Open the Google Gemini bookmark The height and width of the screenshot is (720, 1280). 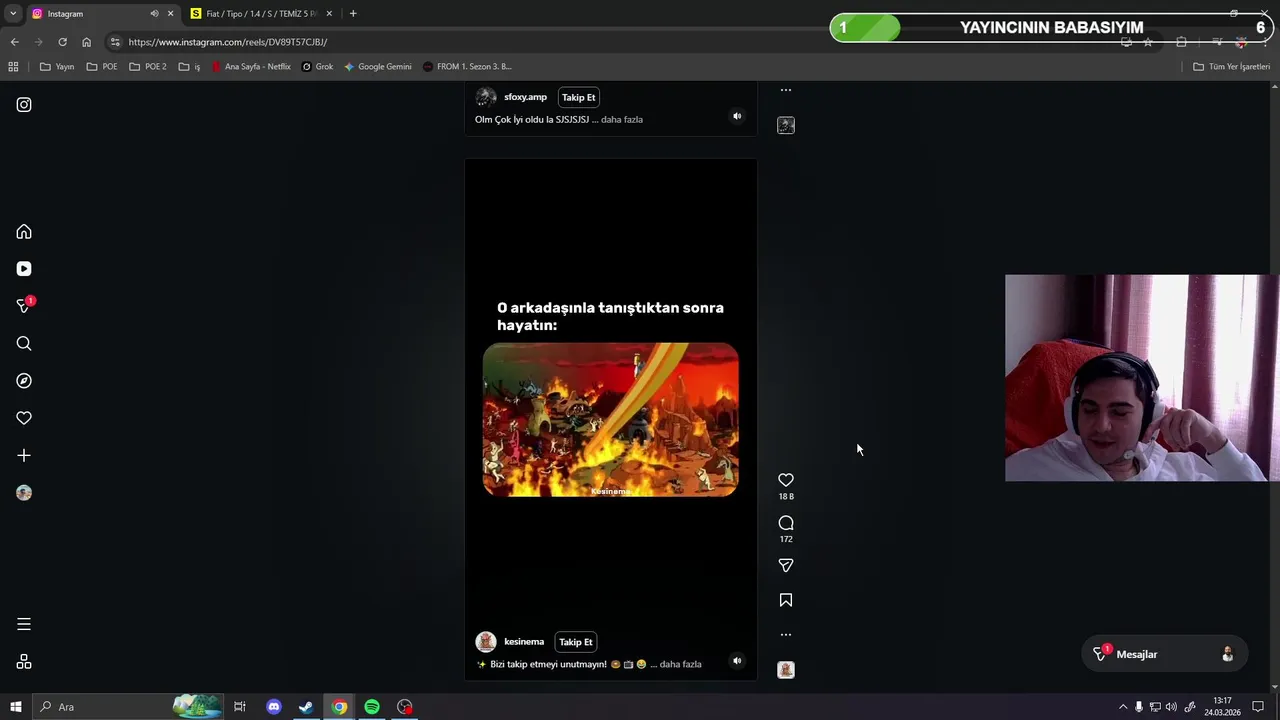(377, 67)
